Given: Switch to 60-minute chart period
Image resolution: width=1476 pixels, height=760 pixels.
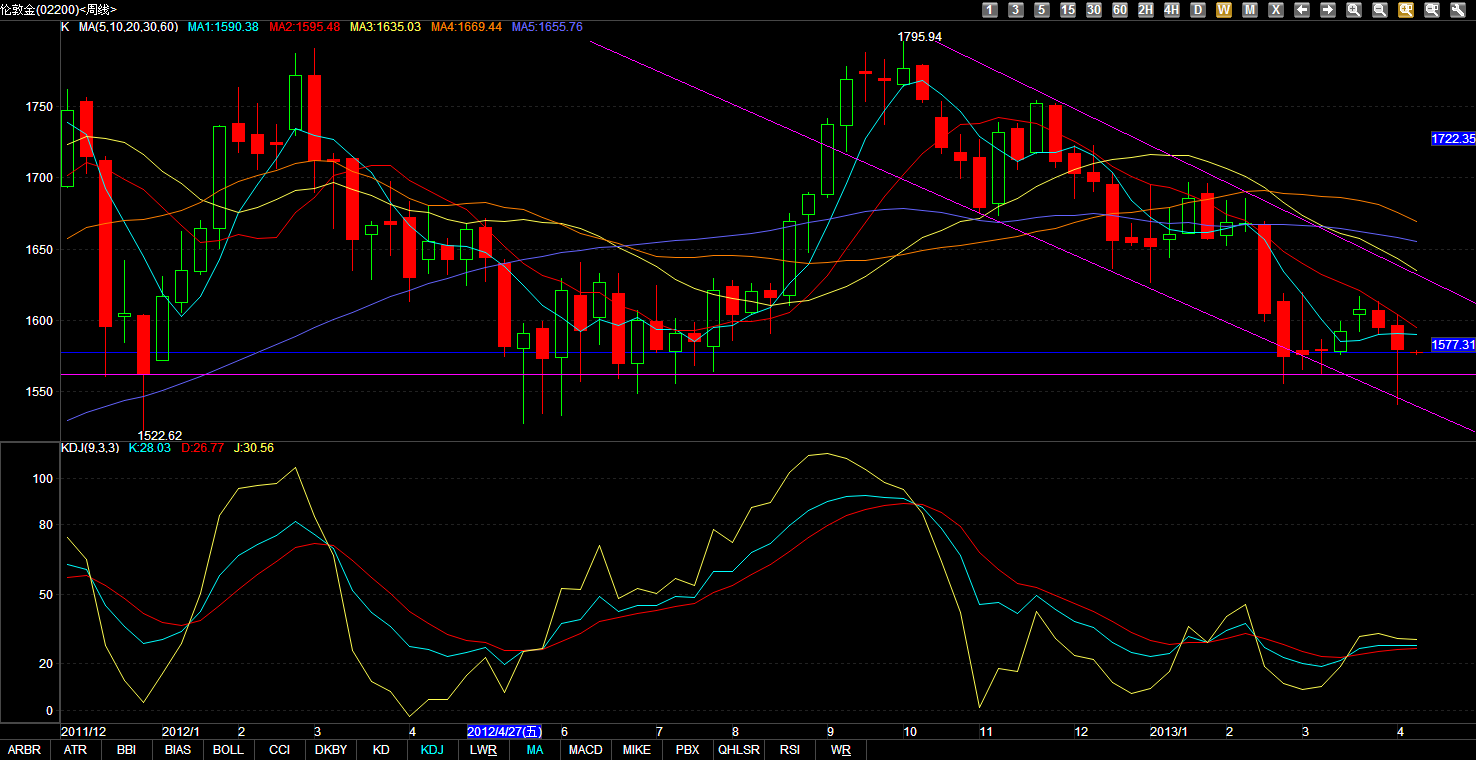Looking at the screenshot, I should pos(1120,10).
